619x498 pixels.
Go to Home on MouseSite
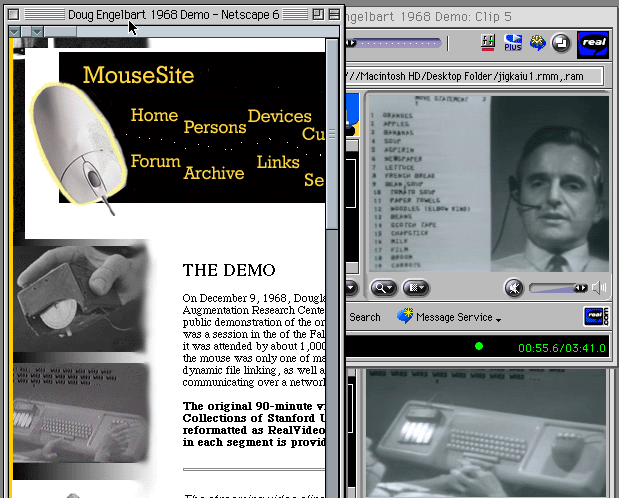pos(154,115)
